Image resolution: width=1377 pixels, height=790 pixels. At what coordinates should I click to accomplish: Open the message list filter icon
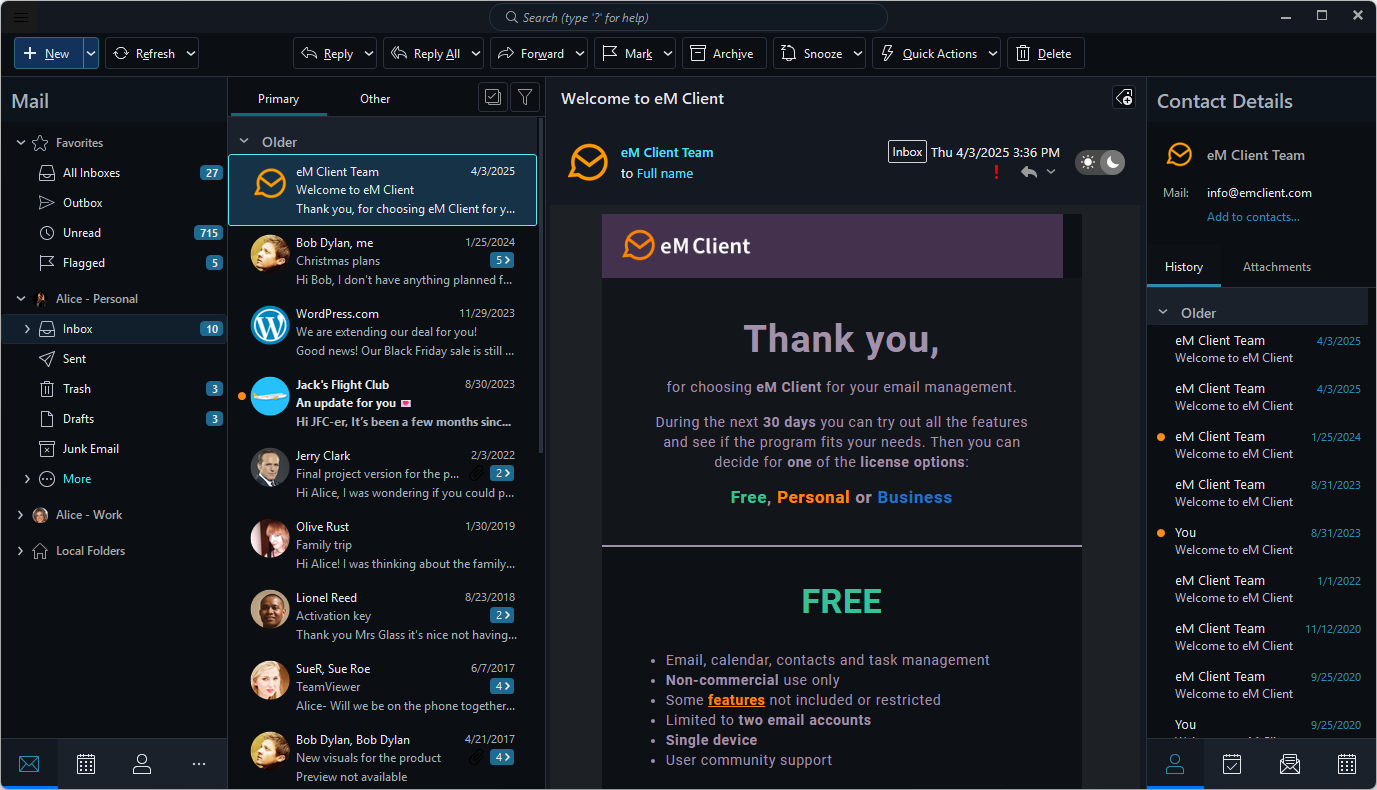coord(525,97)
